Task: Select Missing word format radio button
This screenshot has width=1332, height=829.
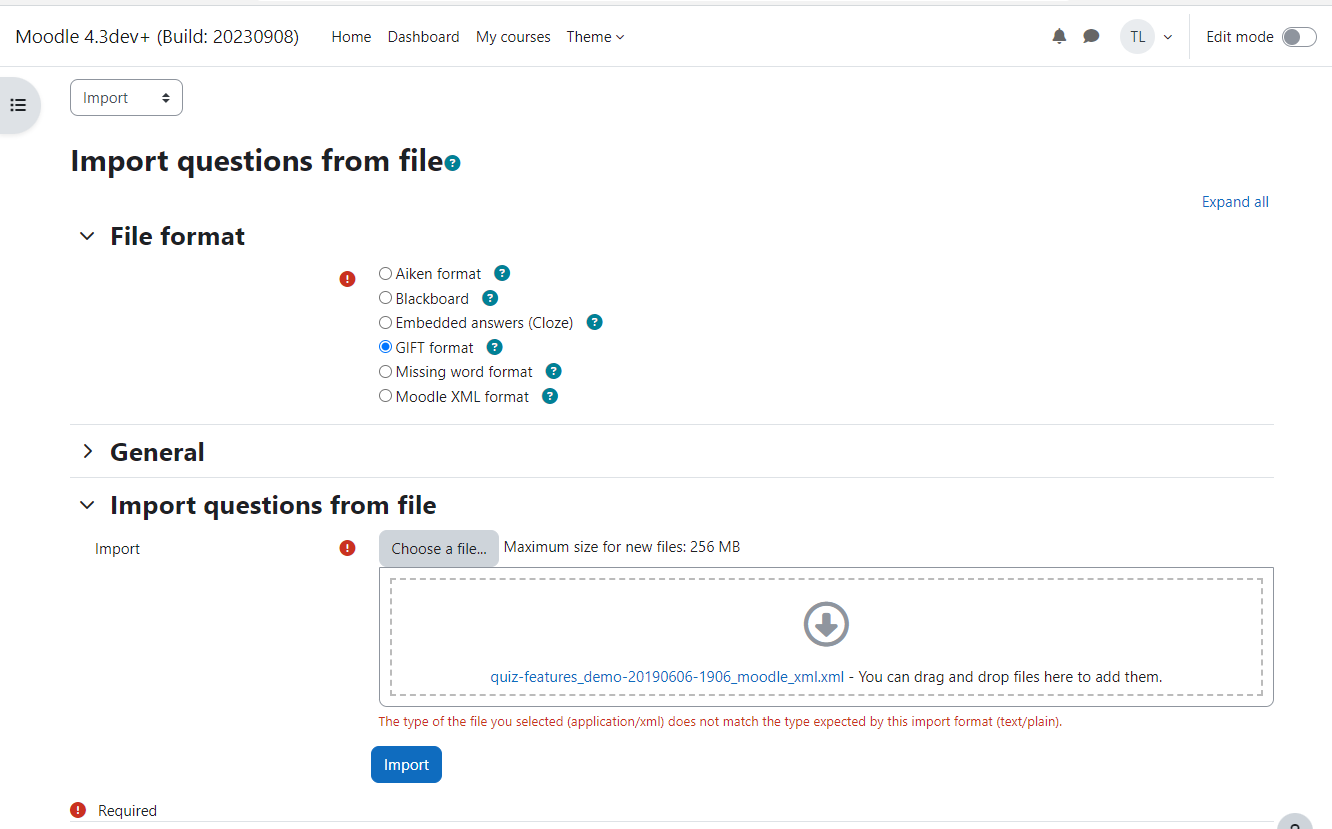Action: (x=385, y=371)
